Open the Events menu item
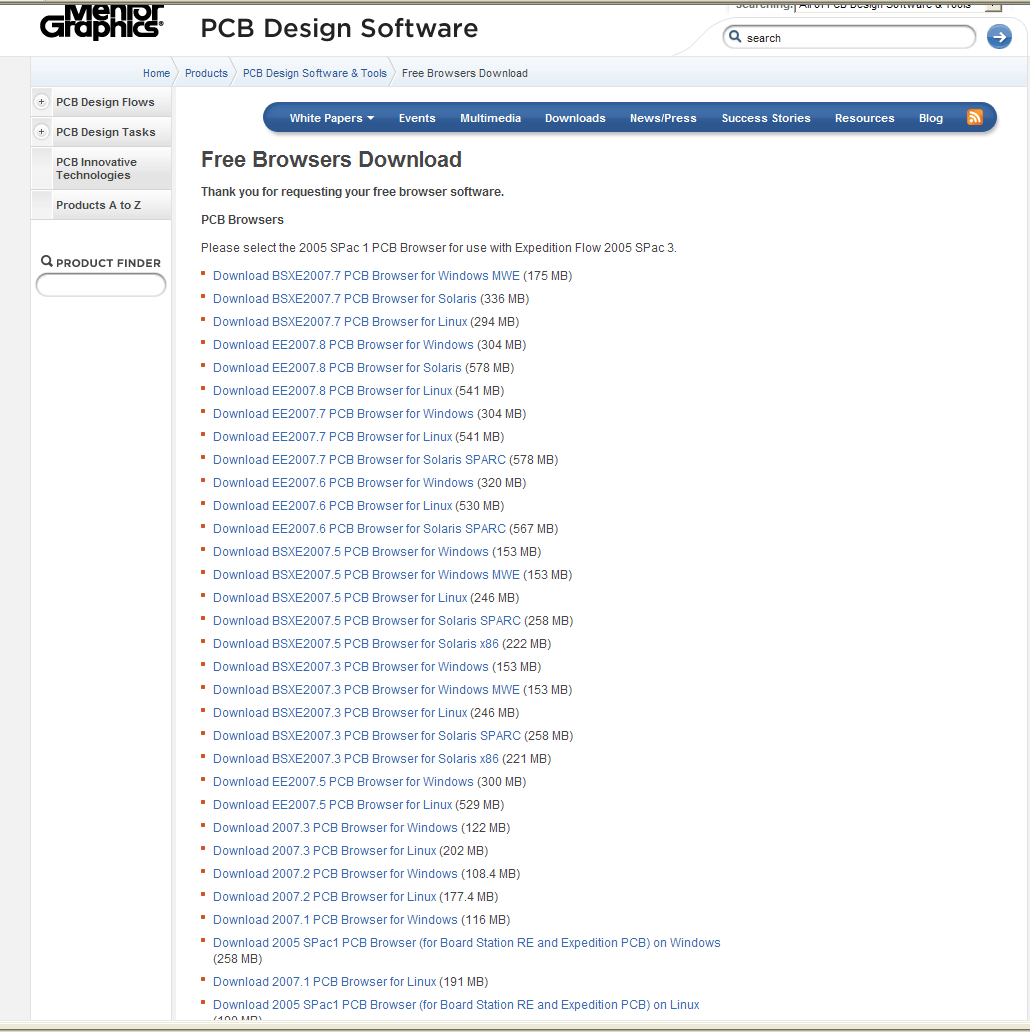Image resolution: width=1030 pixels, height=1032 pixels. pos(417,118)
